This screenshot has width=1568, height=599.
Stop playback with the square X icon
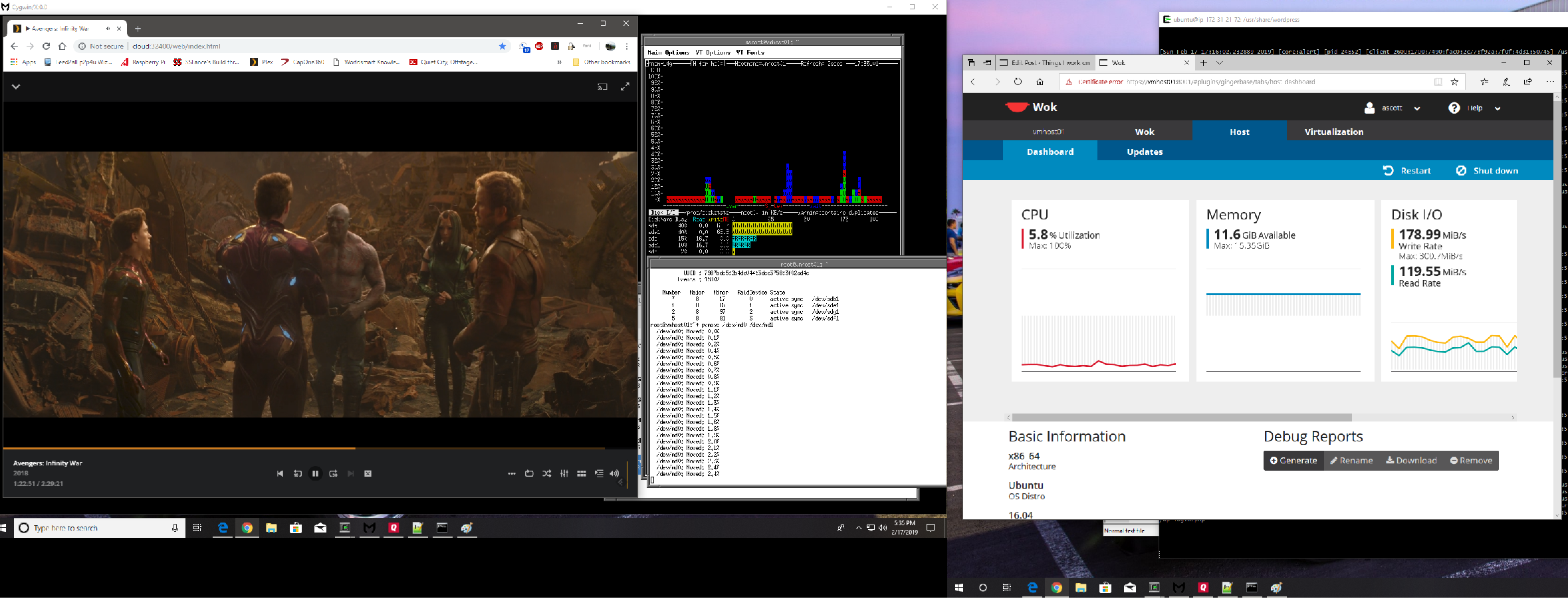tap(368, 473)
